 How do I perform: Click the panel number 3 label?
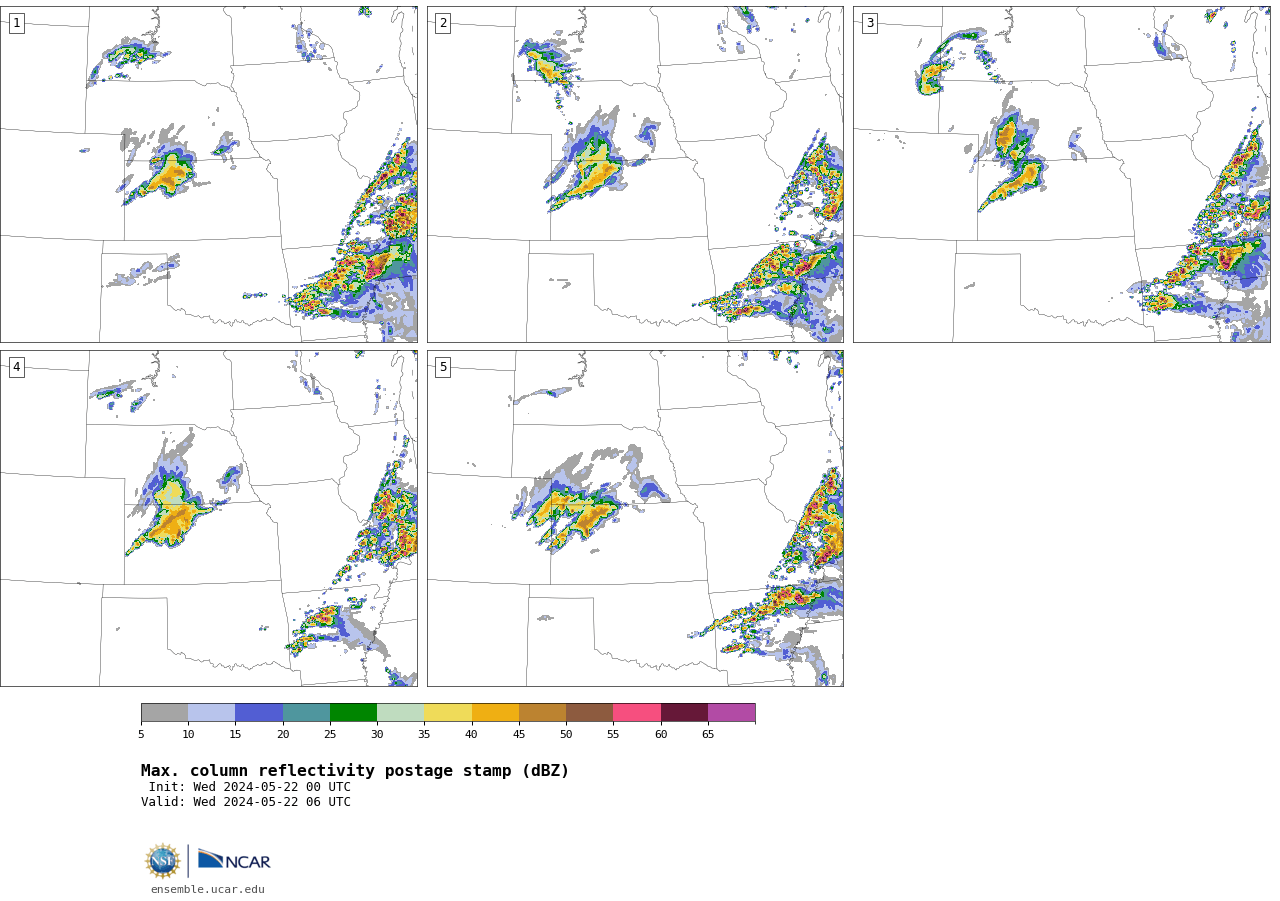pyautogui.click(x=869, y=23)
